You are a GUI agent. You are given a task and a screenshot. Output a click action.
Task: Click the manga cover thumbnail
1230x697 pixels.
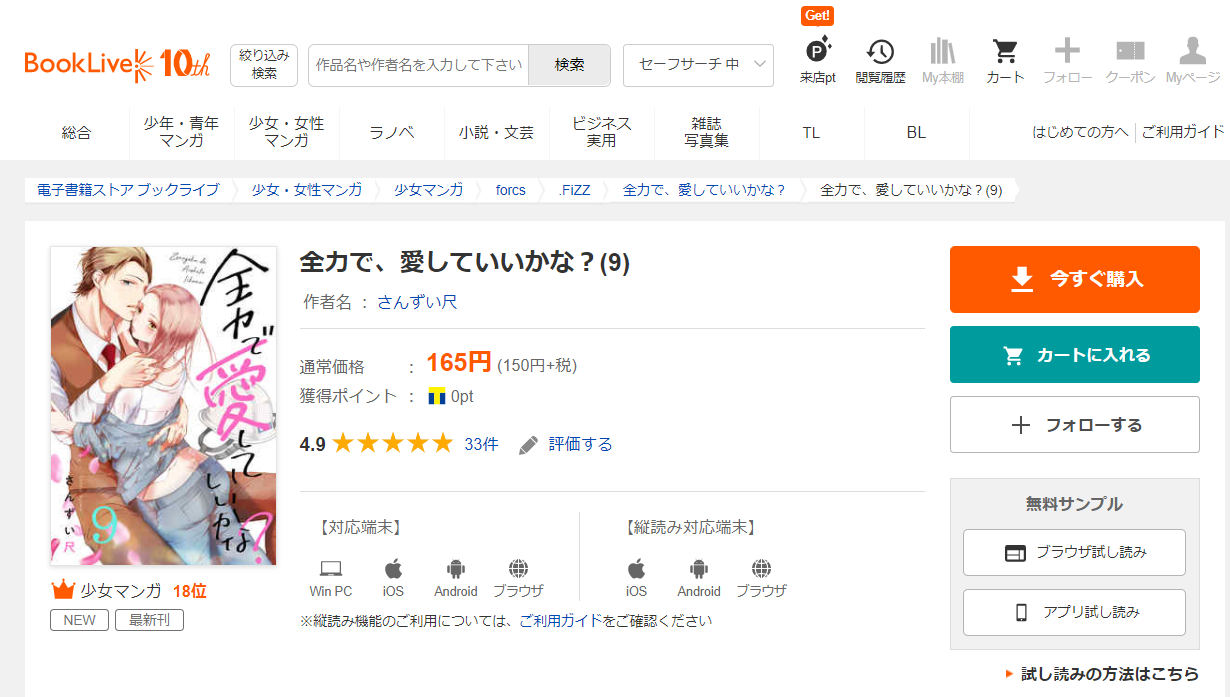(x=163, y=406)
